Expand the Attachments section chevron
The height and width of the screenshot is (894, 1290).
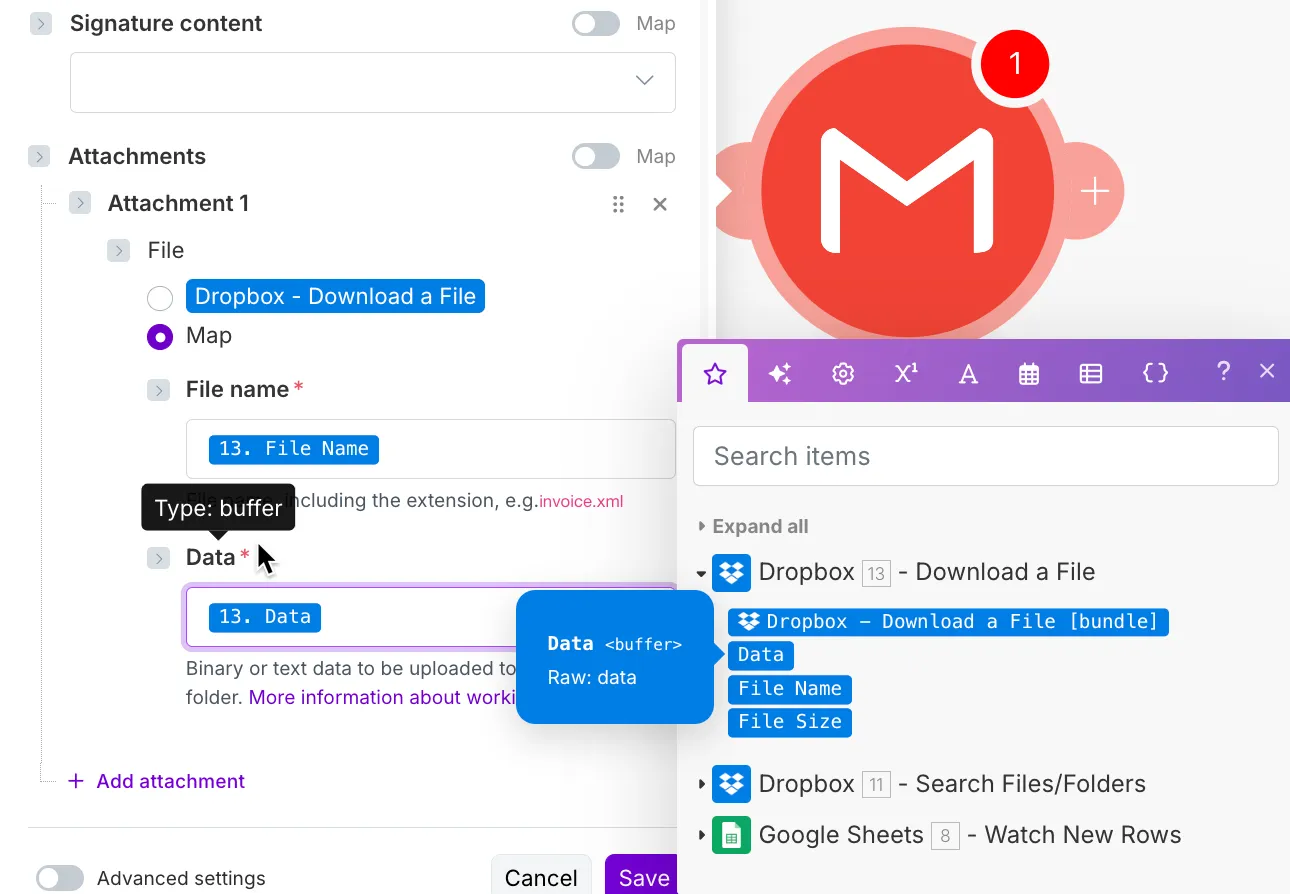(x=39, y=156)
